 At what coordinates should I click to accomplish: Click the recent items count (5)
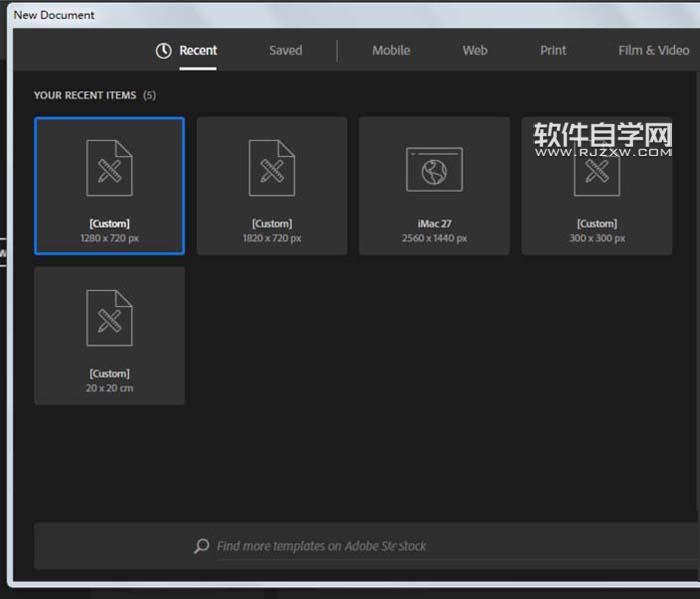(x=150, y=96)
